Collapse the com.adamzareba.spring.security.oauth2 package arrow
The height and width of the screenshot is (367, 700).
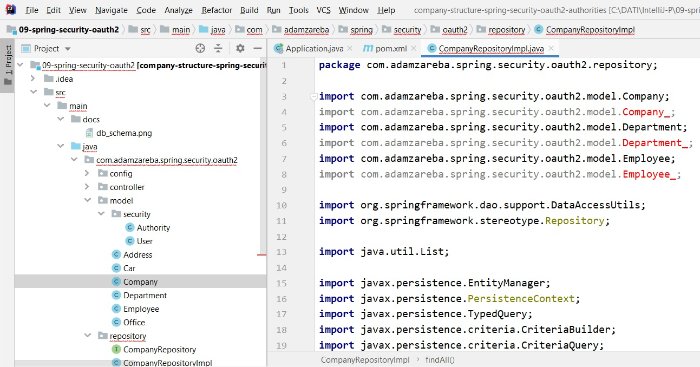click(x=74, y=159)
